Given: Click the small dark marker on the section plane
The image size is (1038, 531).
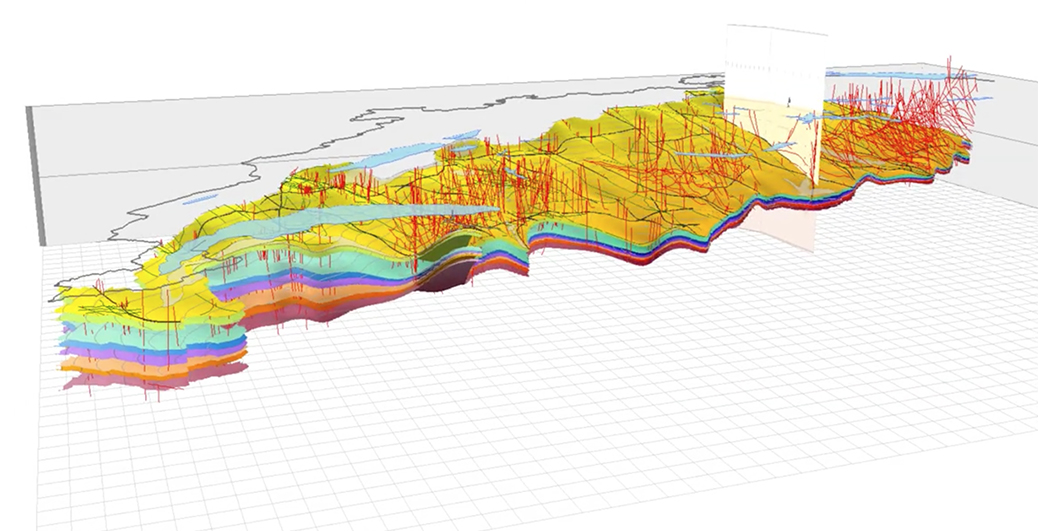Looking at the screenshot, I should [789, 101].
